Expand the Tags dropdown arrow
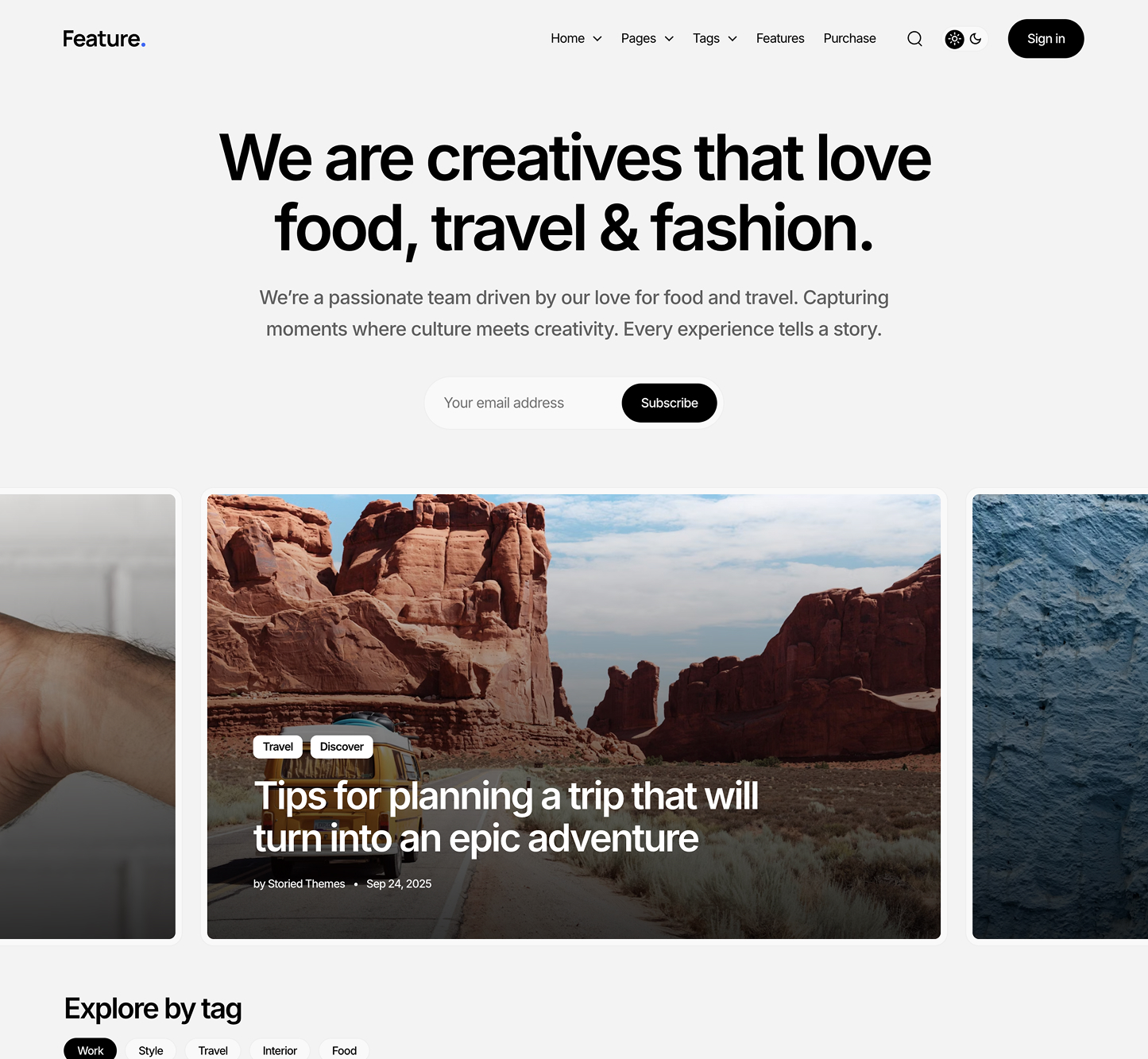This screenshot has height=1059, width=1148. (x=732, y=39)
